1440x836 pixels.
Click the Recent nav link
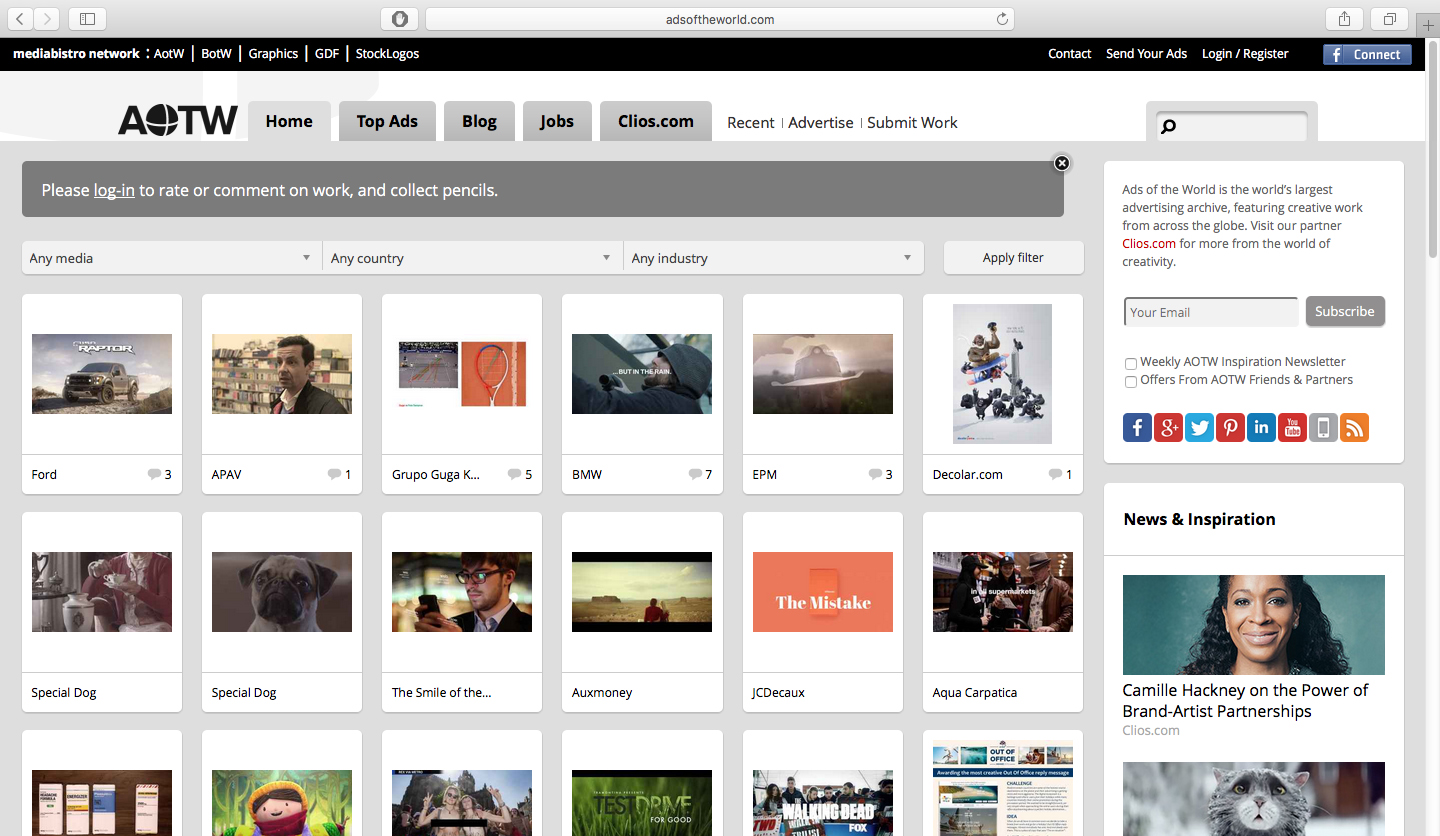(x=751, y=122)
